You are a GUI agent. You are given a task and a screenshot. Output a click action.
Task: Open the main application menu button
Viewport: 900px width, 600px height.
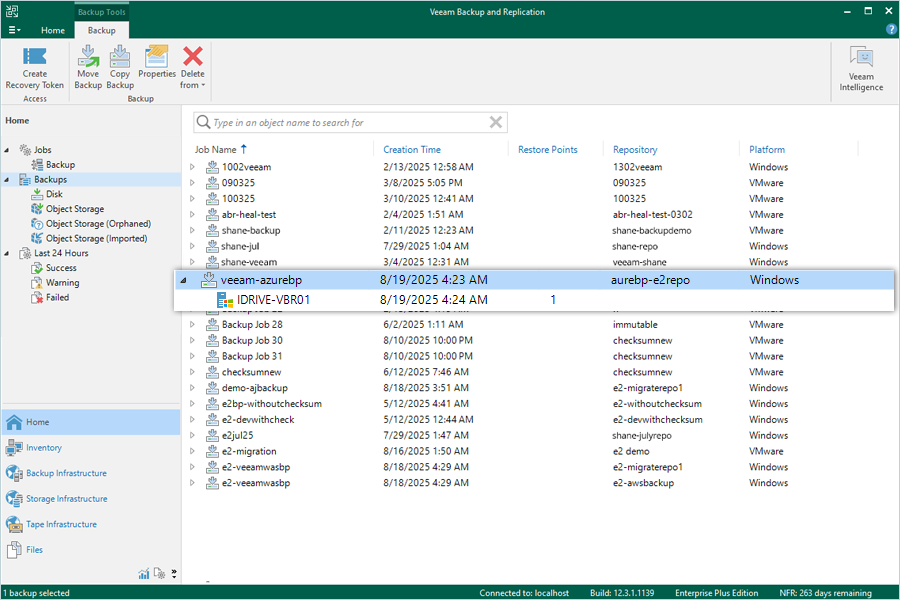(x=14, y=30)
